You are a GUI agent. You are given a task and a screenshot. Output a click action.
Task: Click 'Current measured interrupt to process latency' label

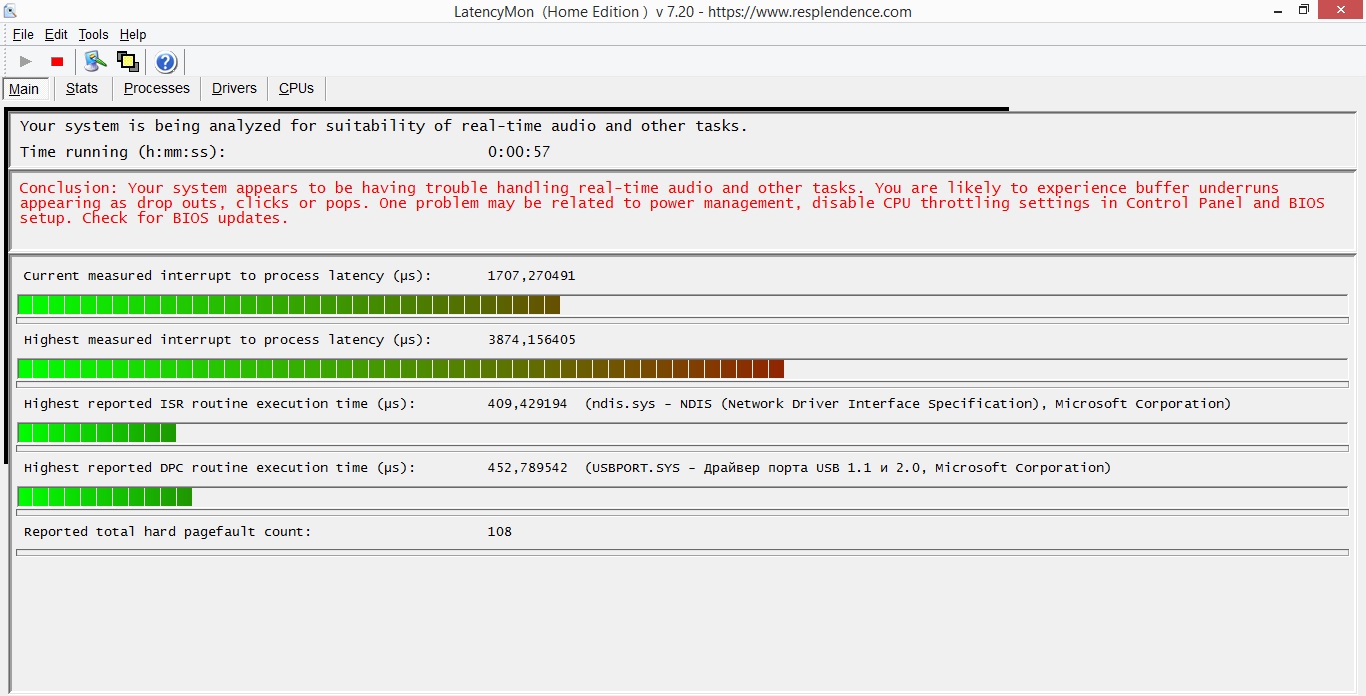pyautogui.click(x=227, y=276)
